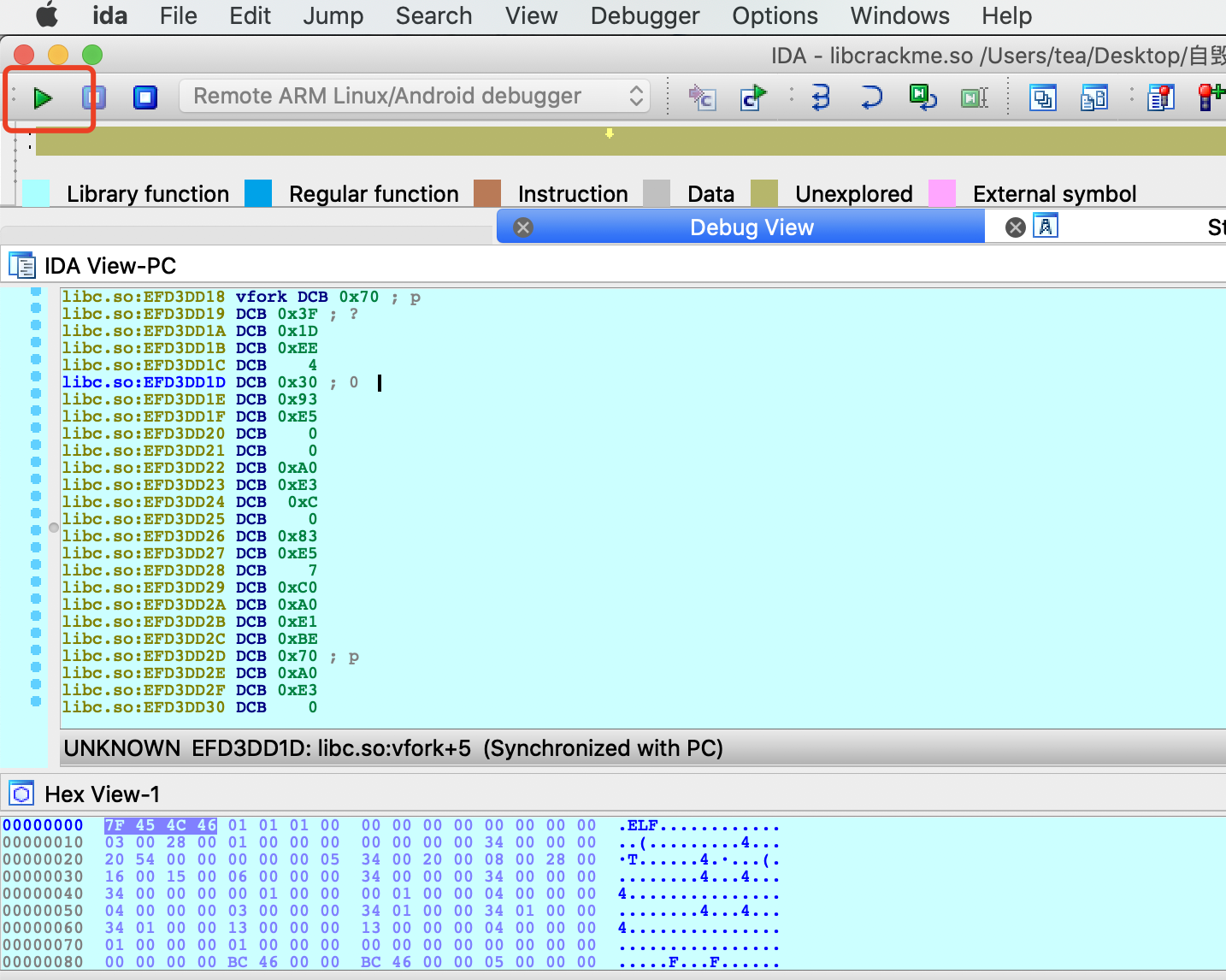
Task: Select line libc.so:EFD3DD22 DCB 0xA0
Action: pyautogui.click(x=190, y=468)
